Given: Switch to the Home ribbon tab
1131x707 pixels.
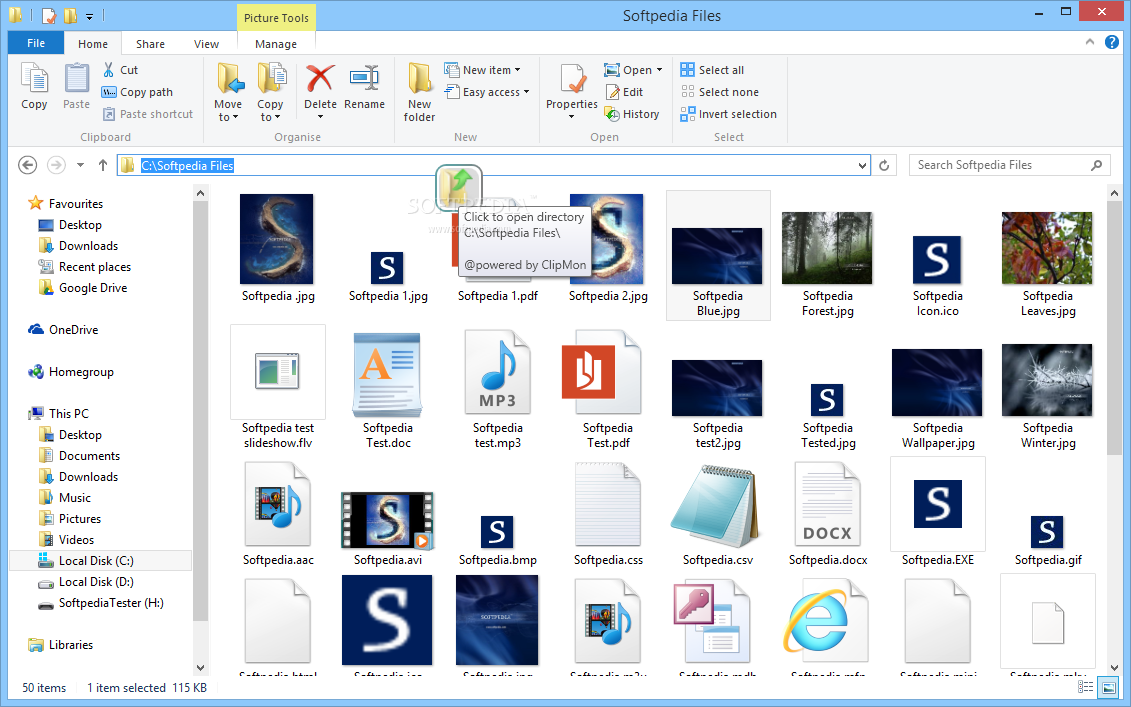Looking at the screenshot, I should tap(93, 44).
